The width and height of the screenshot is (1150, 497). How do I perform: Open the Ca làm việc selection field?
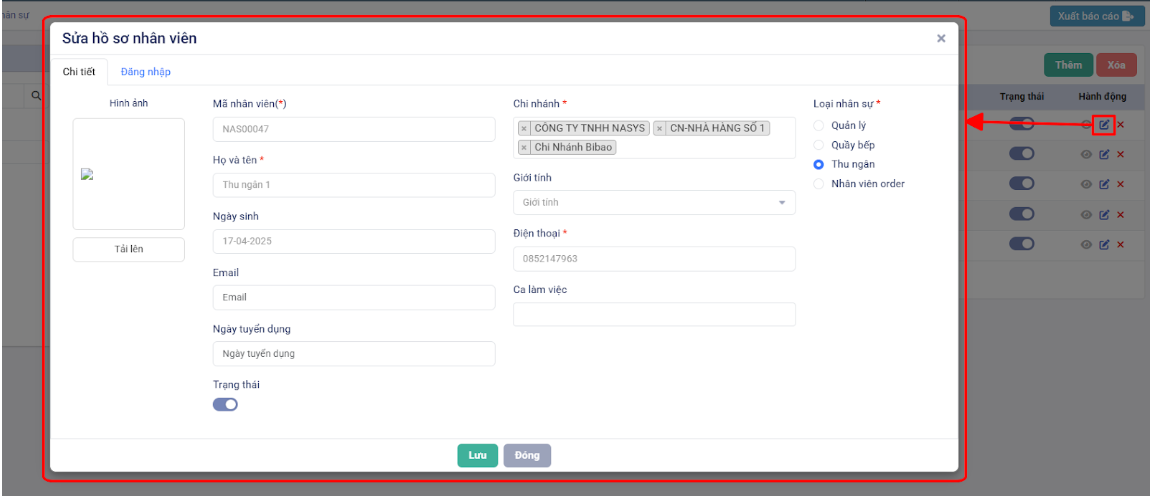click(654, 315)
